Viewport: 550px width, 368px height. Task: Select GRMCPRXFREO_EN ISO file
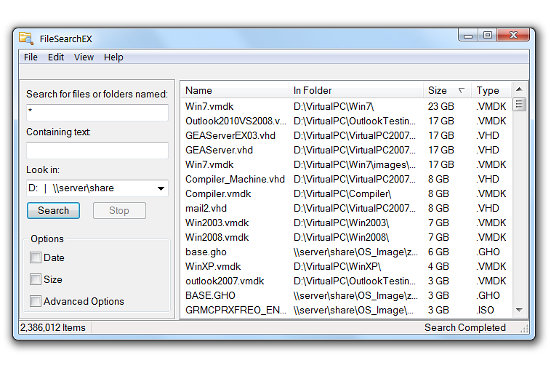point(346,310)
